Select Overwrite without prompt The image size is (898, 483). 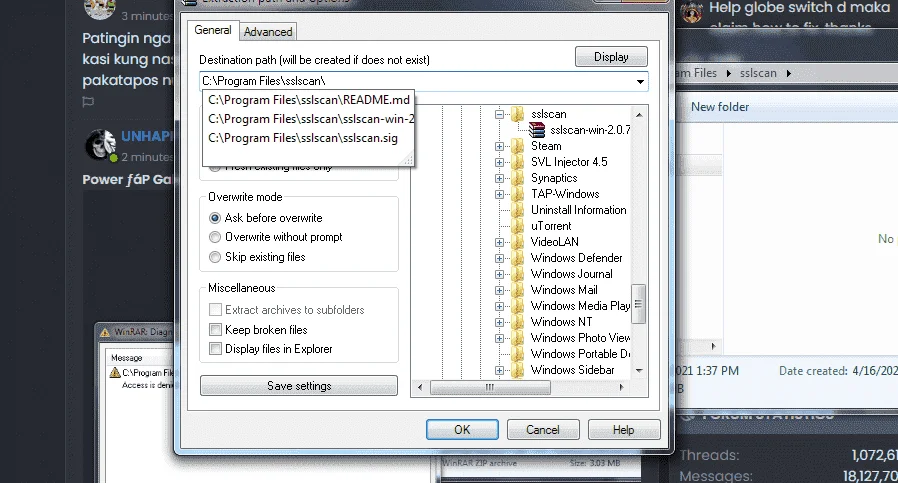click(275, 237)
